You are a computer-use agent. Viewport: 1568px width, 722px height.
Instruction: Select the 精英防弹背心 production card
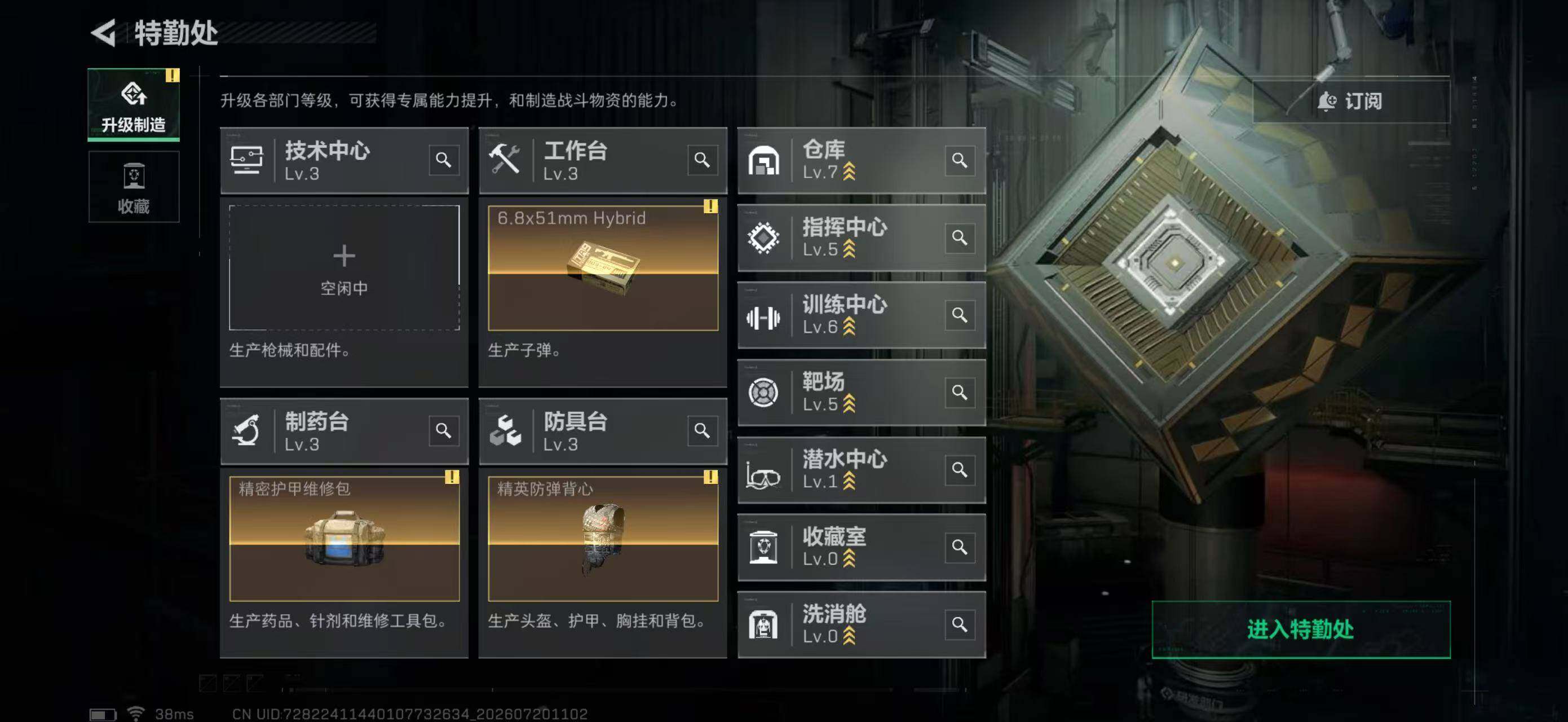tap(603, 538)
